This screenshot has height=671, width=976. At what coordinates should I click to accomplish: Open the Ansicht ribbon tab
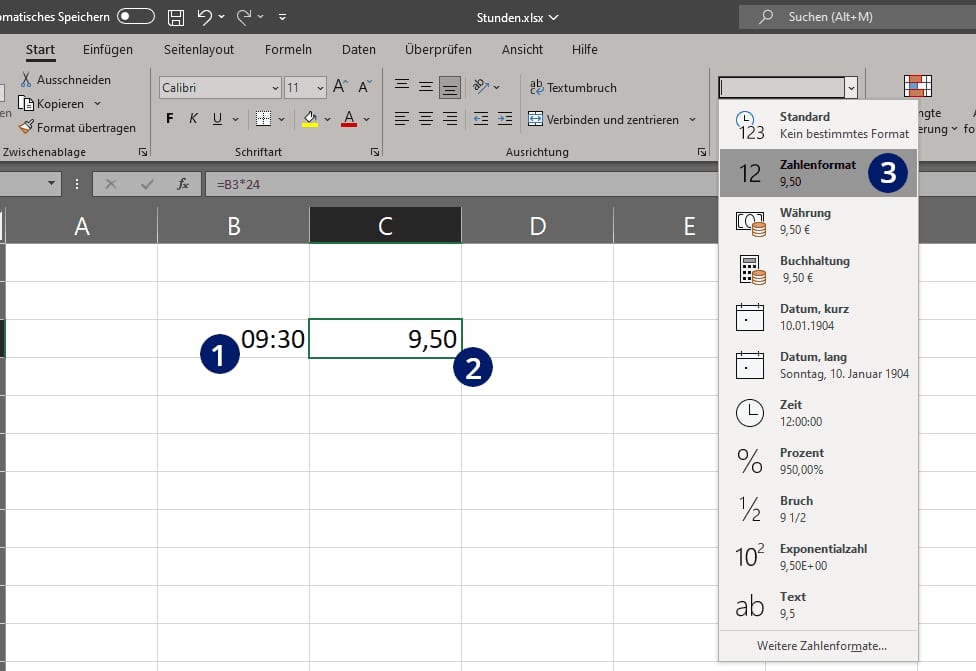522,50
